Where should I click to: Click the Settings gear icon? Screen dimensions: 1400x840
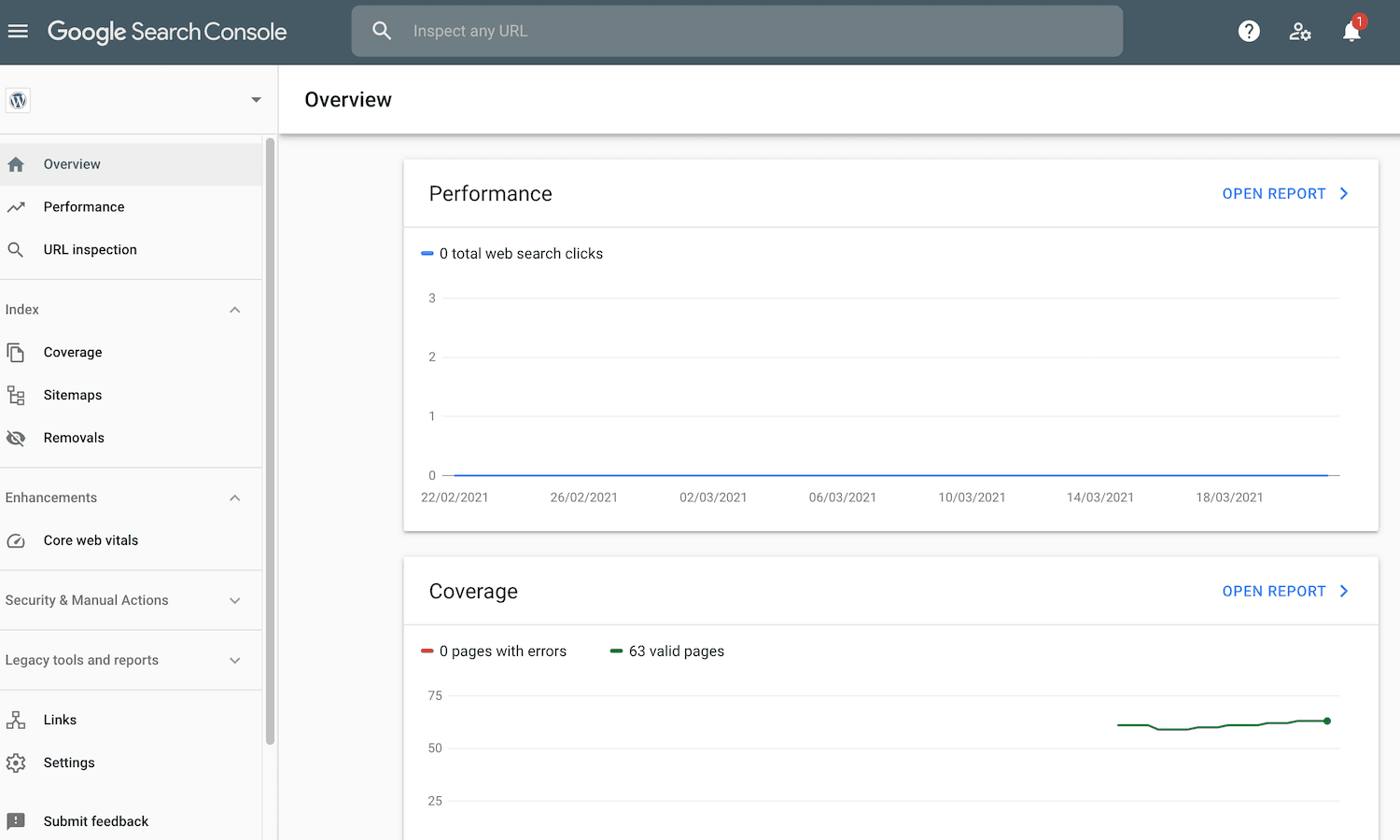click(16, 763)
